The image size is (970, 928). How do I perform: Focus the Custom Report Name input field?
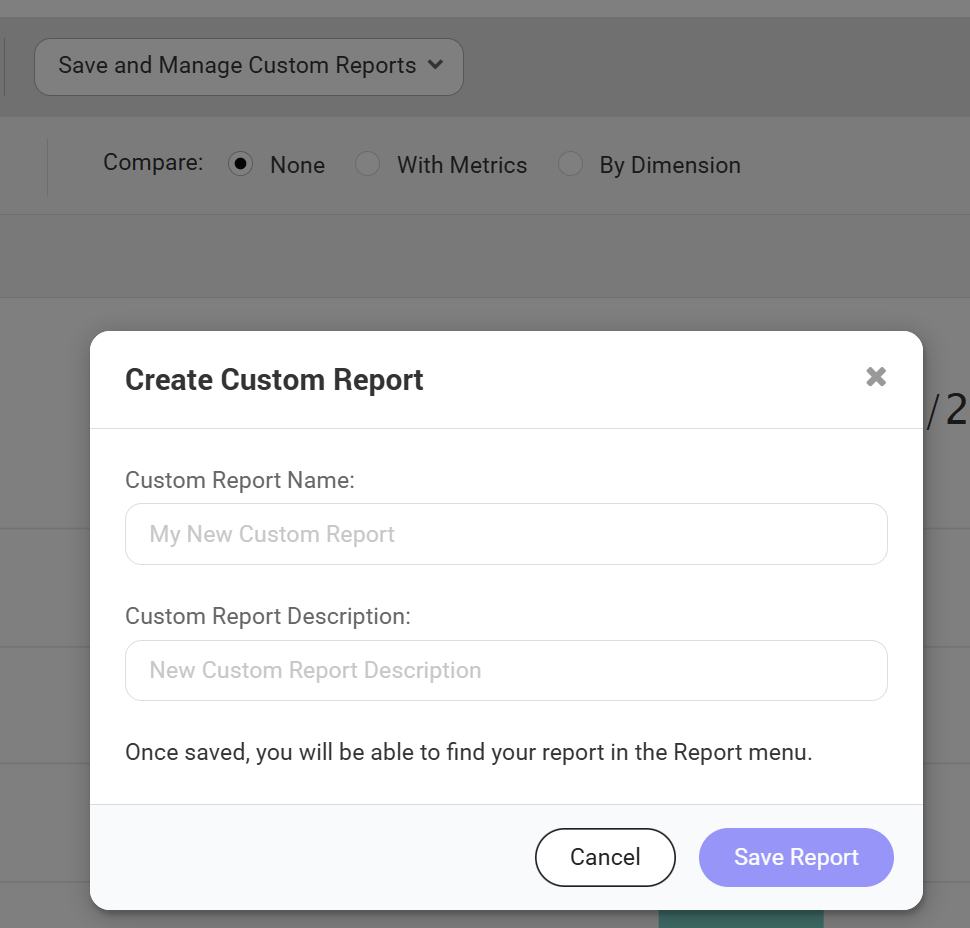coord(506,534)
